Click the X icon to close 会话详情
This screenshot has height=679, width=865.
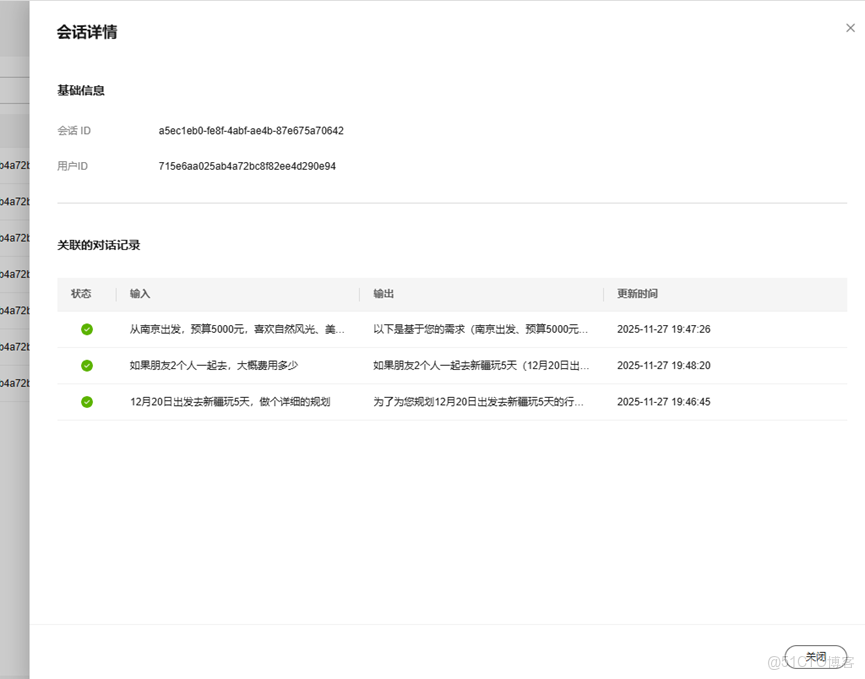(x=850, y=28)
